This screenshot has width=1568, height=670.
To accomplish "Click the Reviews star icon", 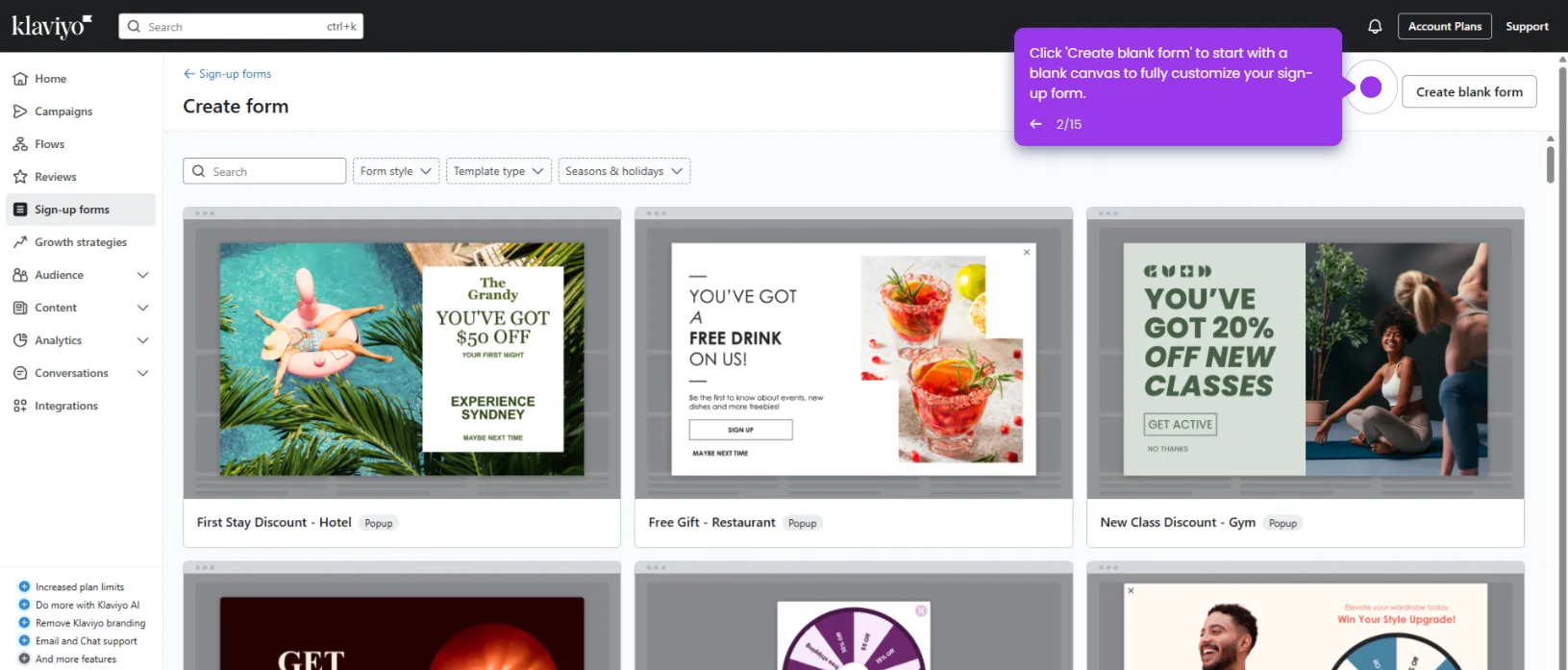I will (x=20, y=177).
